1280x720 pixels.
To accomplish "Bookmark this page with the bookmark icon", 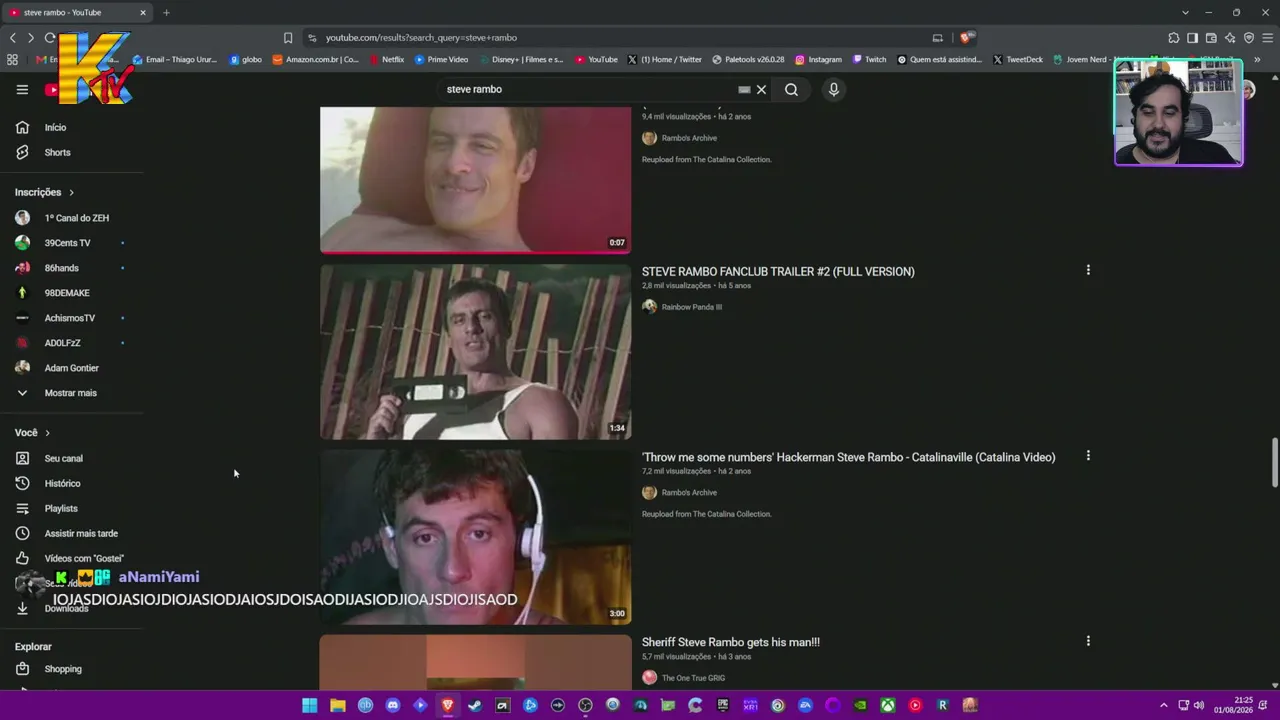I will pos(288,38).
